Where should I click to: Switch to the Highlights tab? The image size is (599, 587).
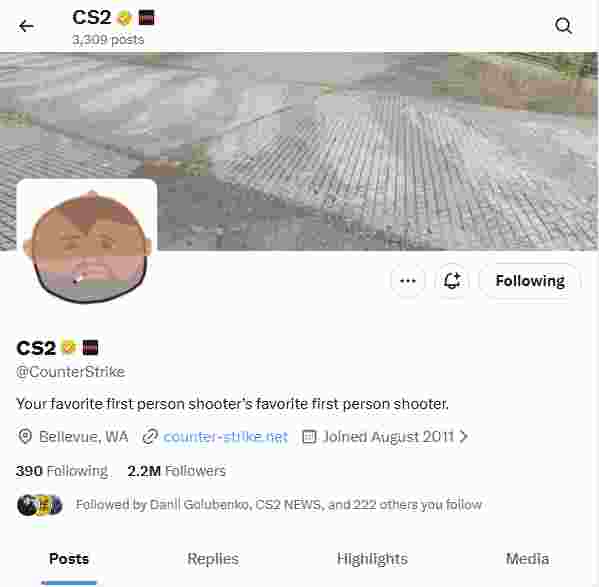tap(372, 559)
